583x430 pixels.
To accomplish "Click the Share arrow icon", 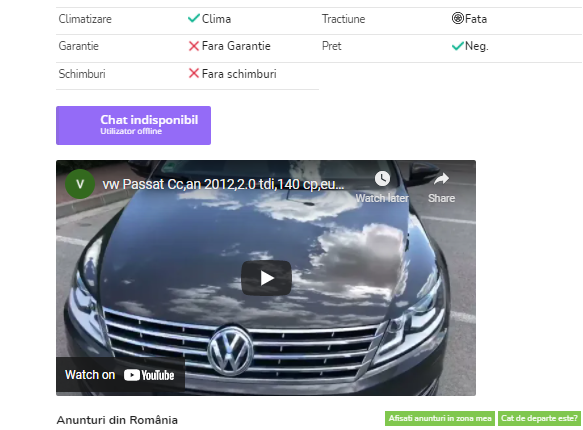I will (x=441, y=179).
